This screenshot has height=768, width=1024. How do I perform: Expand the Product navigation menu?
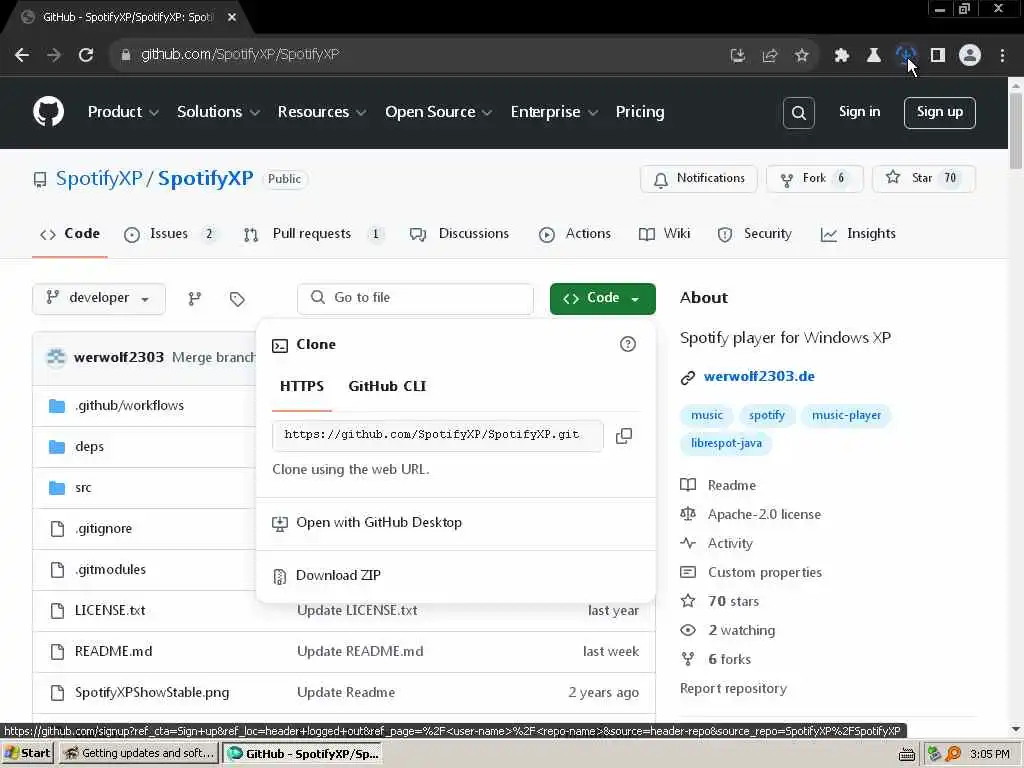pos(123,112)
